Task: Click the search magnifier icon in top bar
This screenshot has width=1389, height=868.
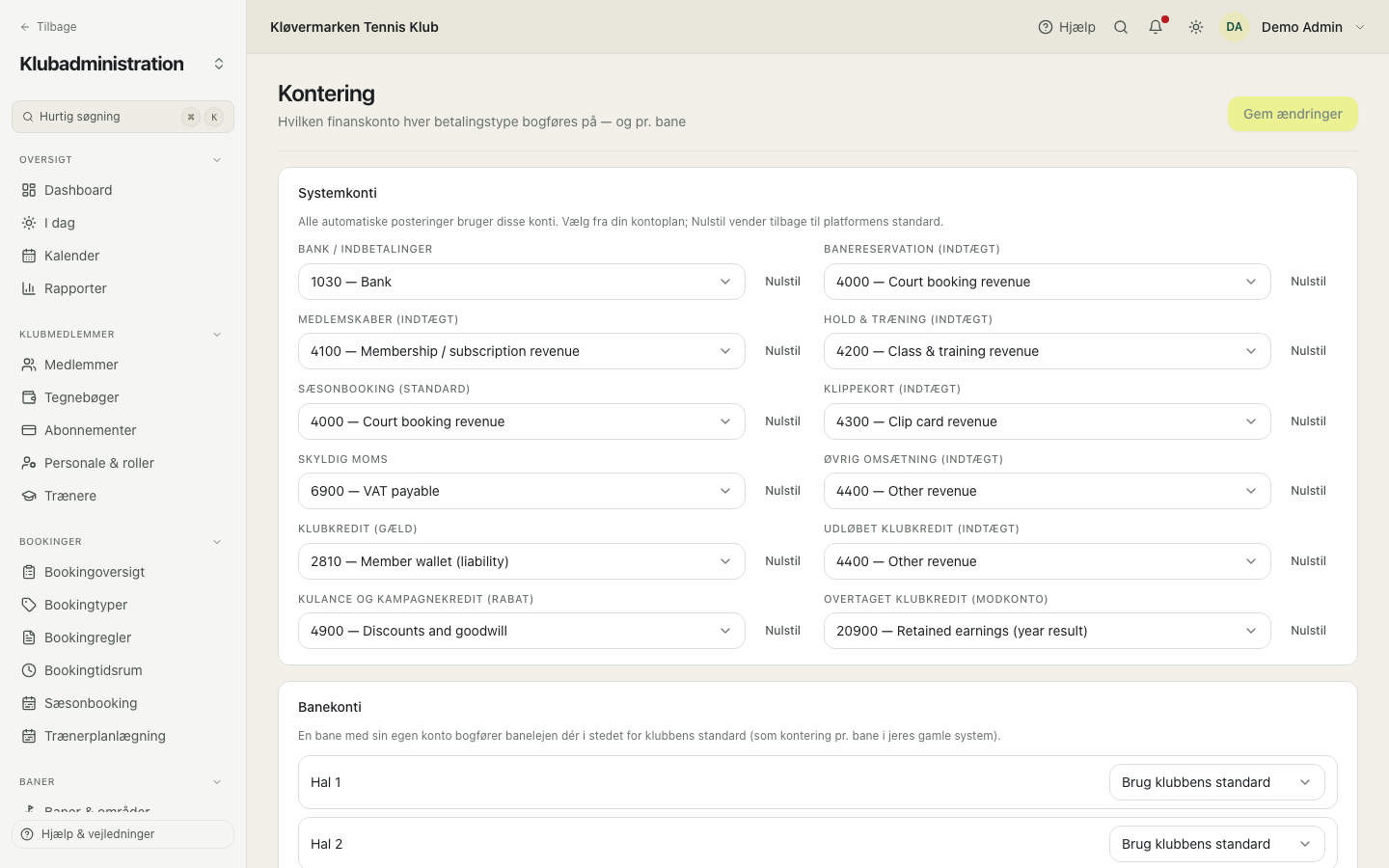Action: pos(1121,27)
